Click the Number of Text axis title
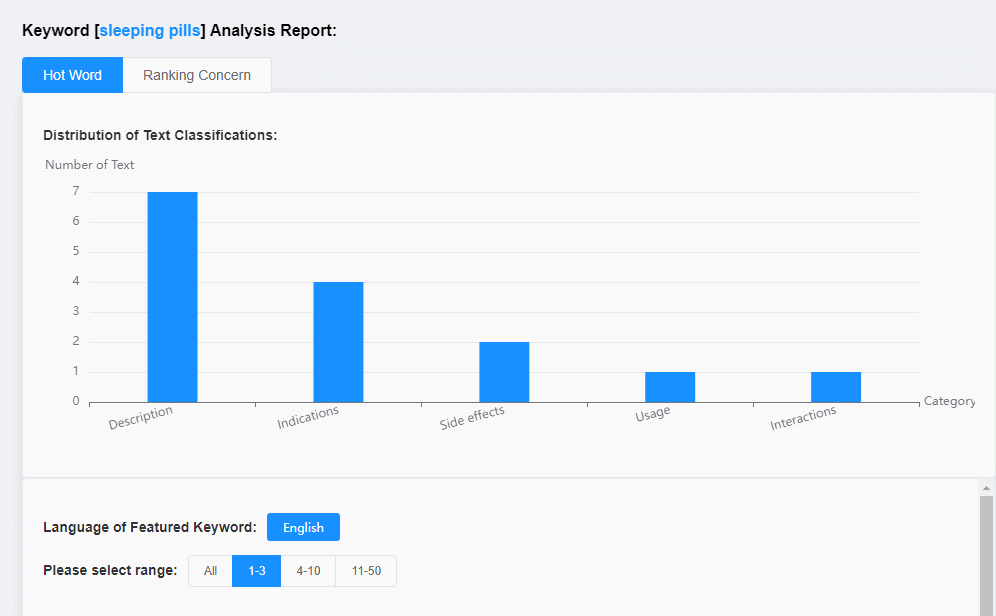Image resolution: width=996 pixels, height=616 pixels. (x=90, y=164)
